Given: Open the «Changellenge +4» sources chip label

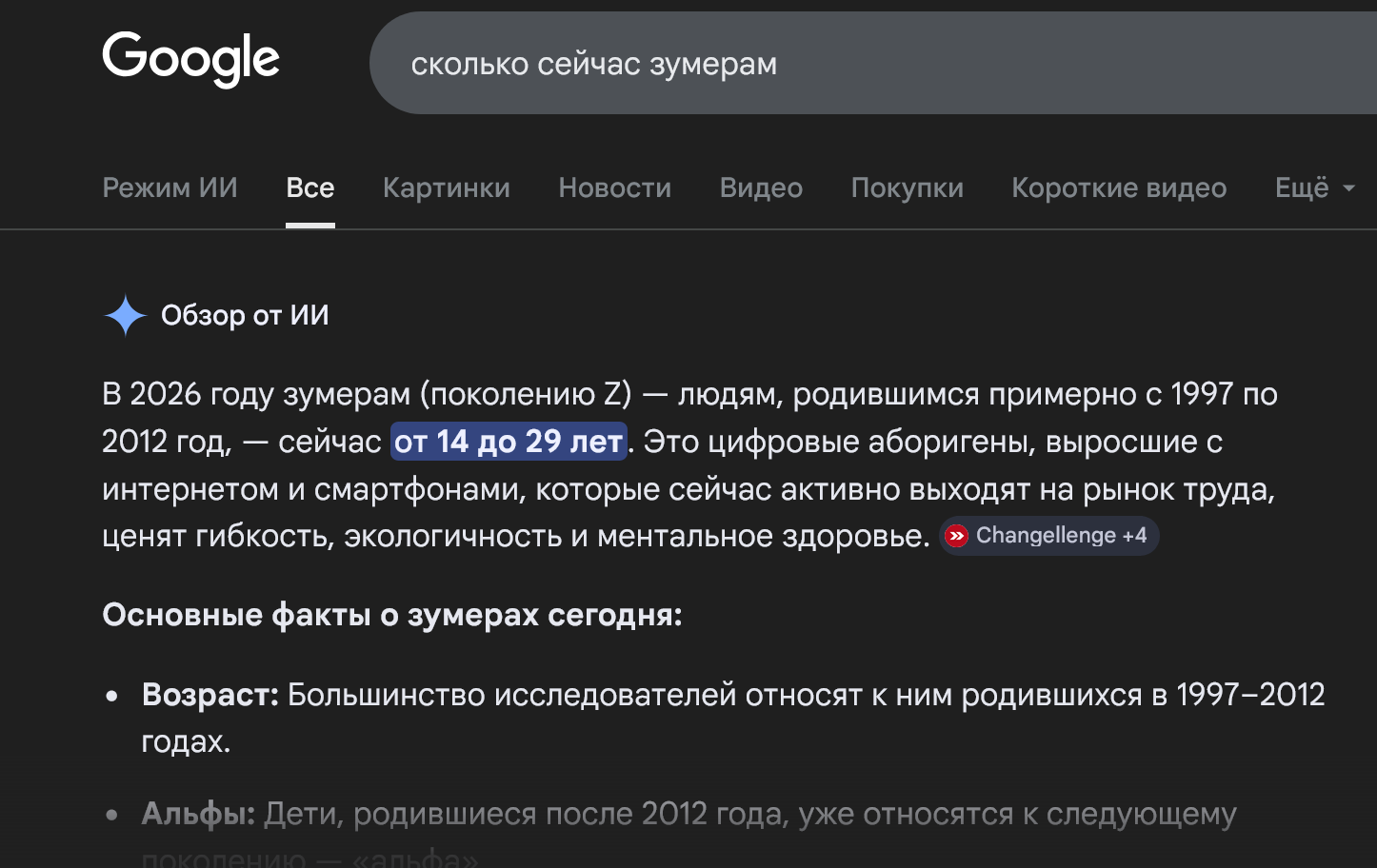Looking at the screenshot, I should tap(1060, 536).
